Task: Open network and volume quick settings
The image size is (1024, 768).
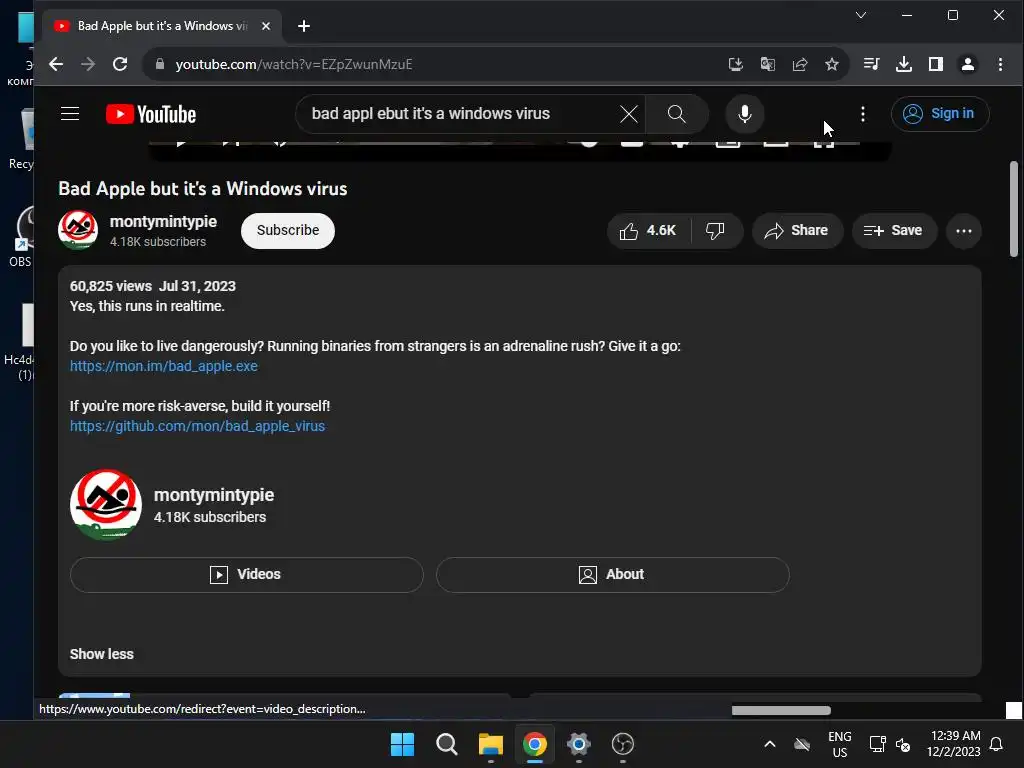Action: tap(889, 744)
